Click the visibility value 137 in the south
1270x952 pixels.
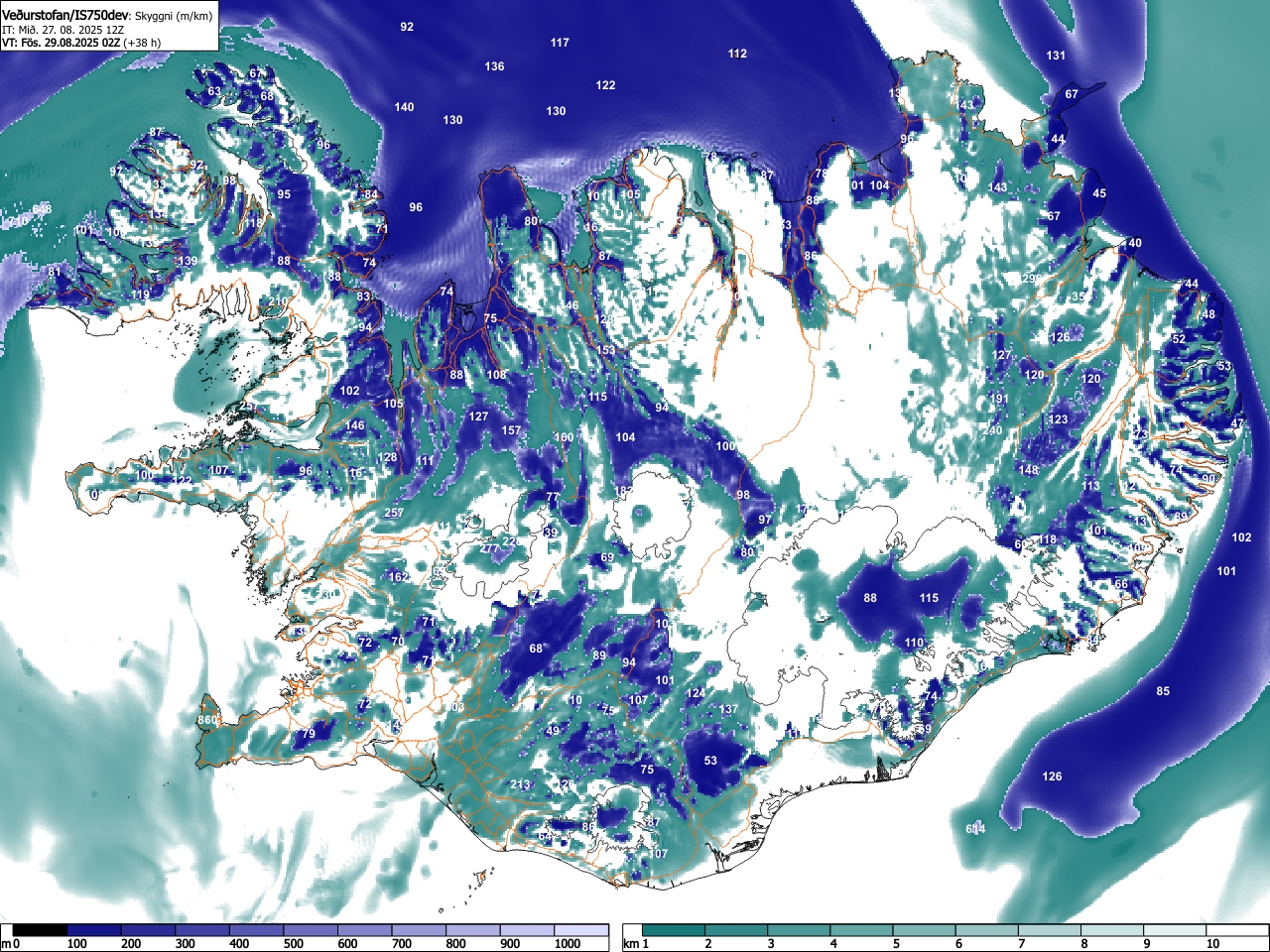[x=729, y=709]
